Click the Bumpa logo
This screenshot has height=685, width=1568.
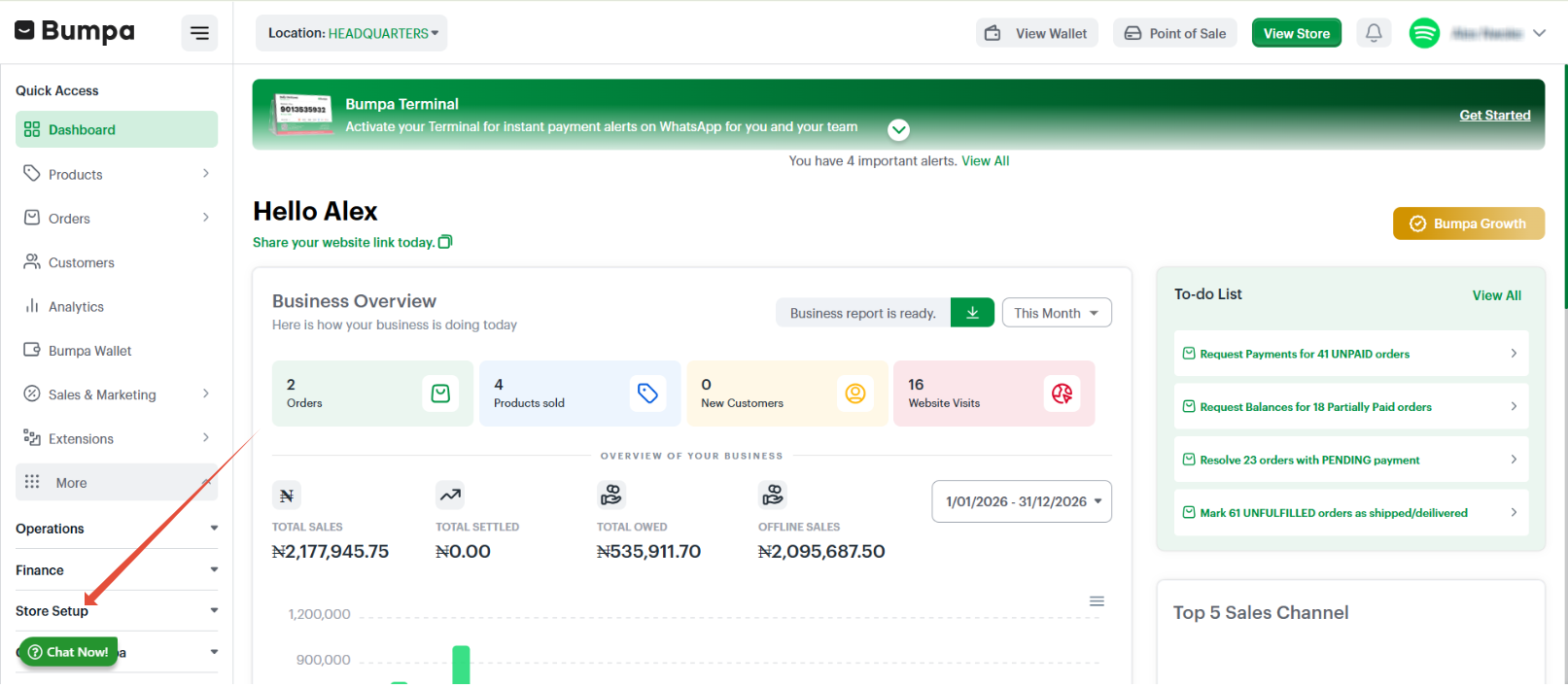click(x=75, y=31)
